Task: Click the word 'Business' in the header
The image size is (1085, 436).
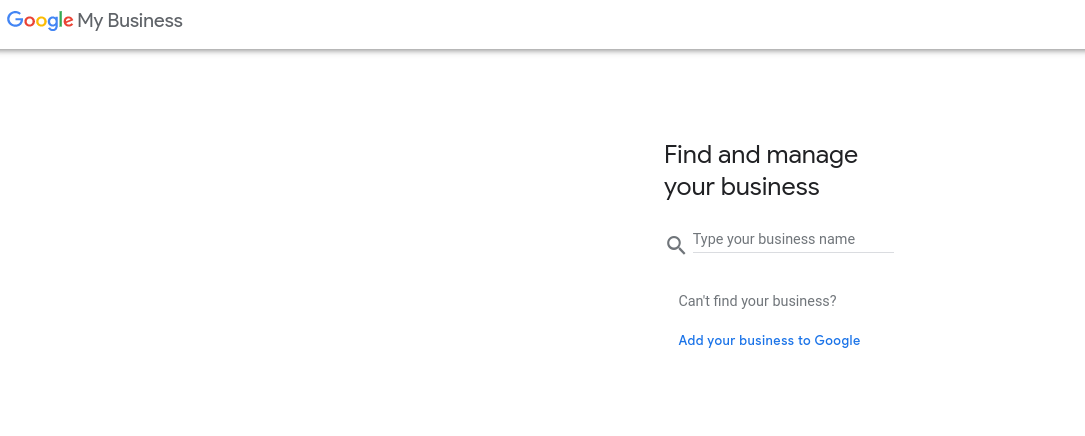Action: pyautogui.click(x=145, y=21)
